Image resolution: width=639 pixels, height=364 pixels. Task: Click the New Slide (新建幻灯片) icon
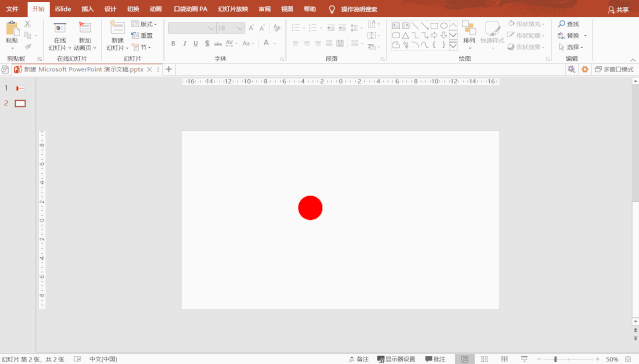coord(117,28)
